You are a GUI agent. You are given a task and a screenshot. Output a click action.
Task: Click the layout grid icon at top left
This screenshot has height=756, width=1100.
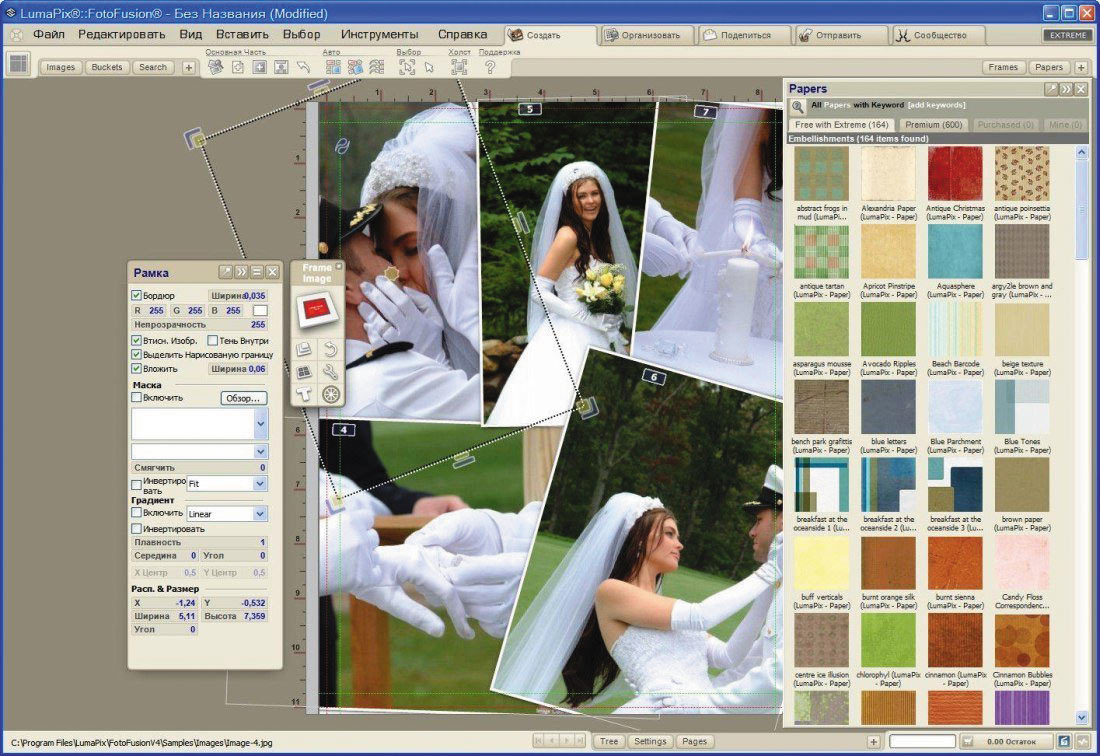[18, 65]
